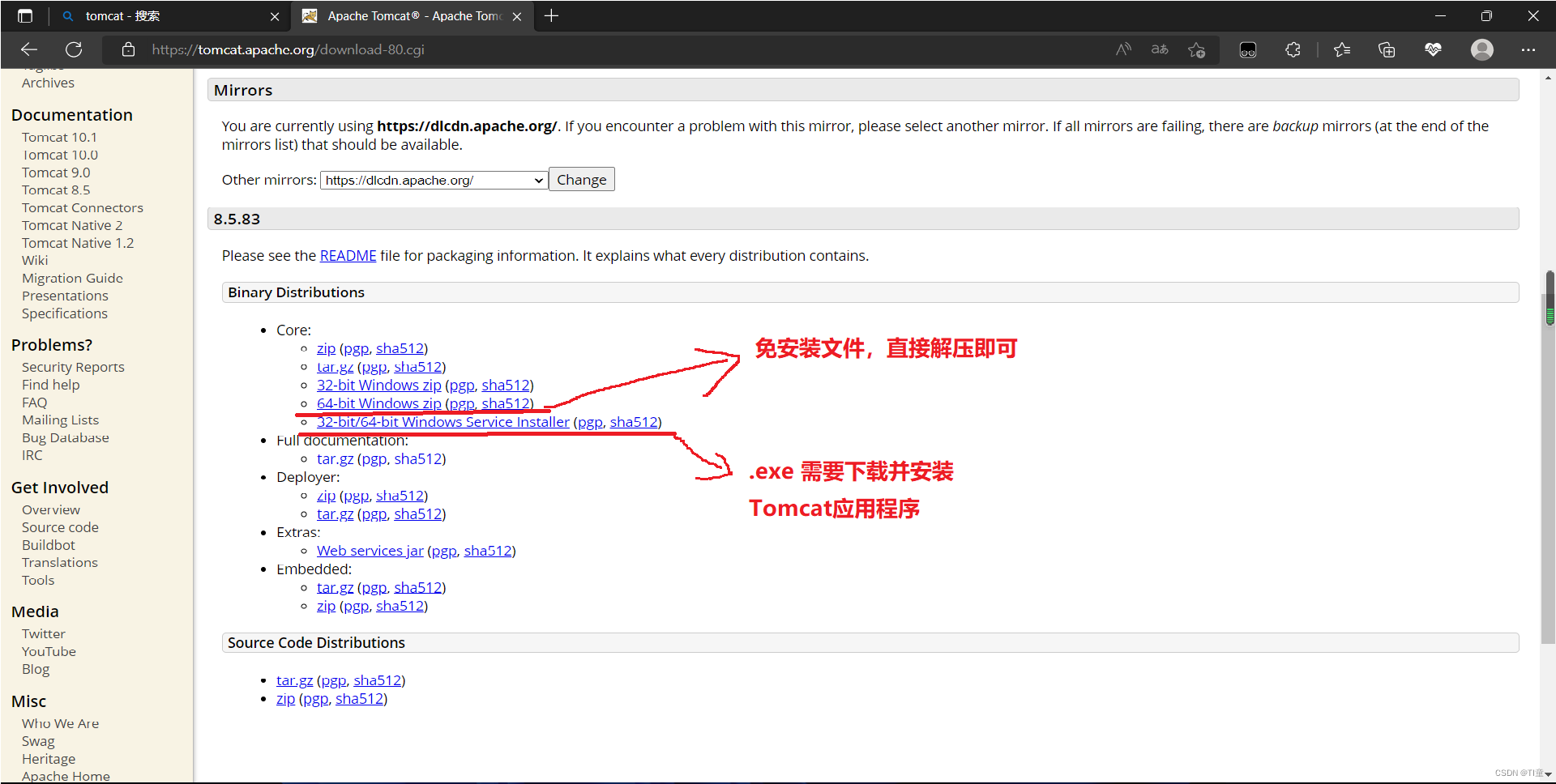1556x784 pixels.
Task: Open the tab actions menu
Action: click(x=25, y=15)
